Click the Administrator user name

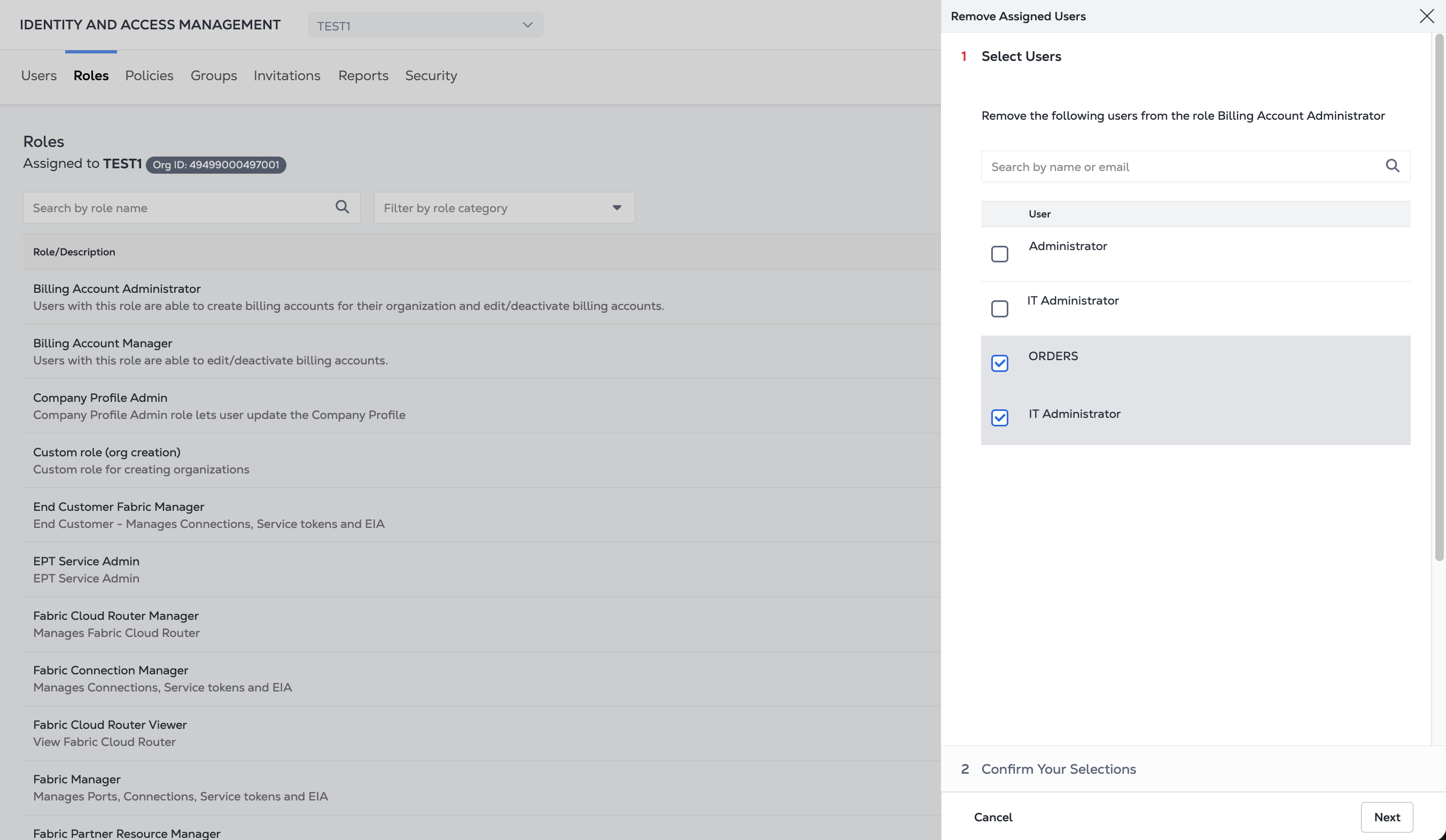tap(1068, 246)
